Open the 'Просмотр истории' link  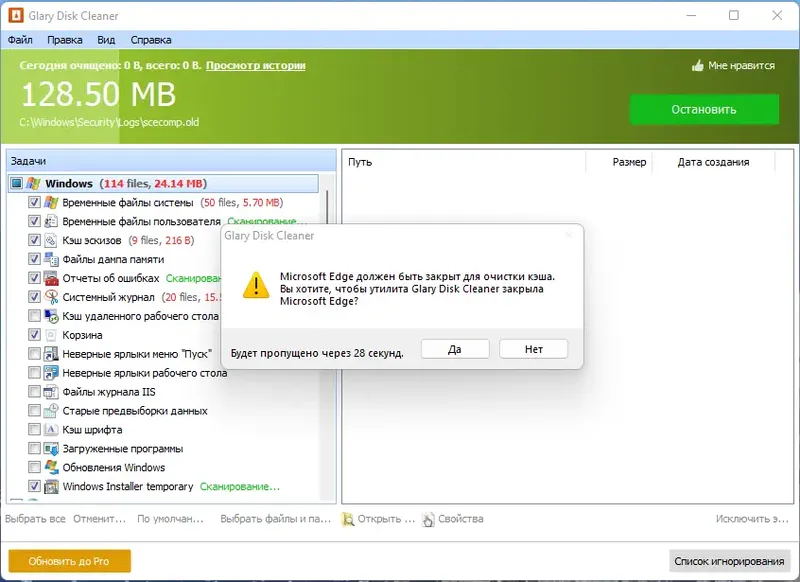pyautogui.click(x=256, y=65)
